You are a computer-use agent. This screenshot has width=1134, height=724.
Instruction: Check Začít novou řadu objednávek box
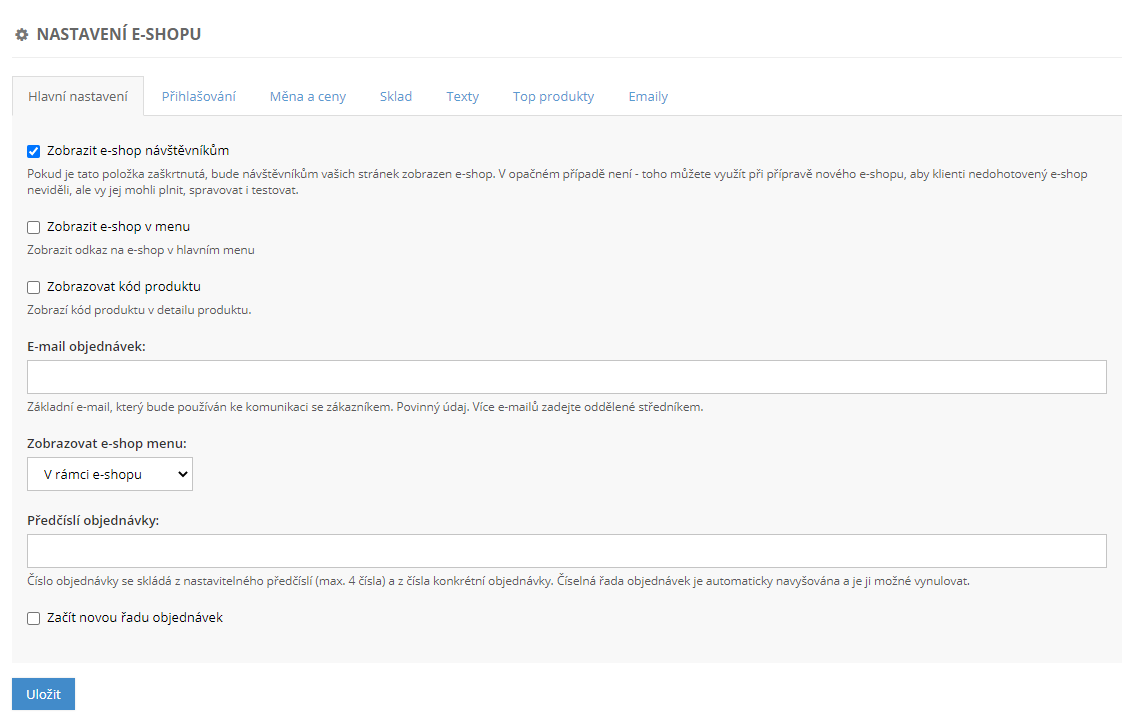pyautogui.click(x=34, y=618)
